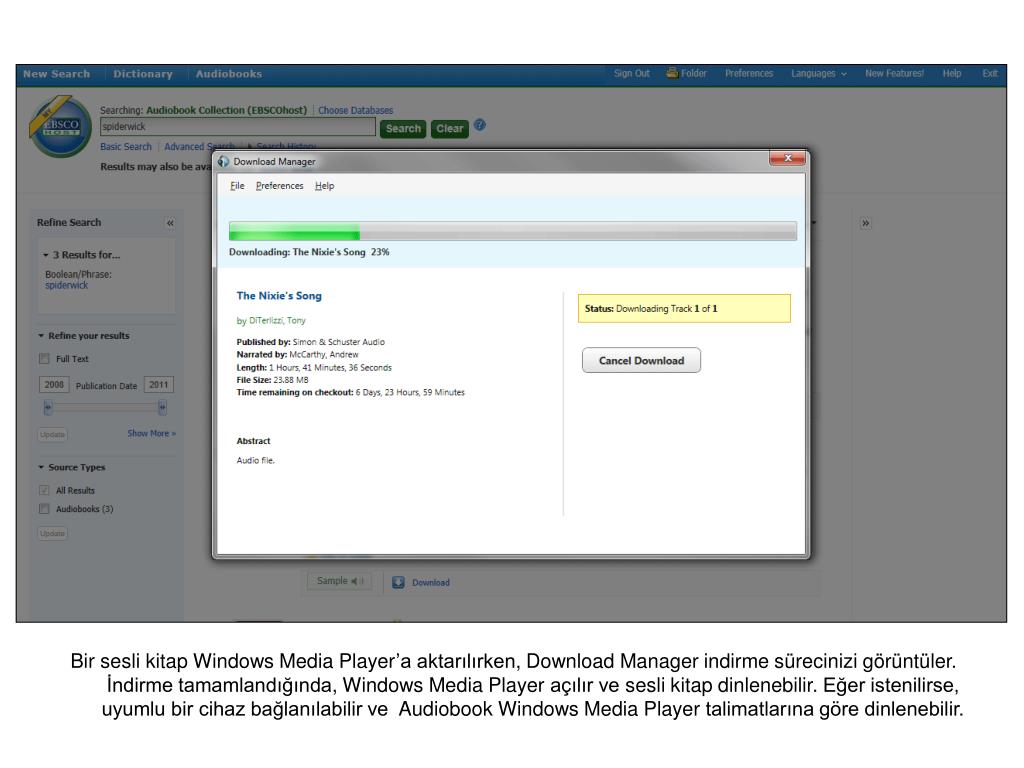Click the Download Manager headphone icon
1024x768 pixels.
point(223,161)
